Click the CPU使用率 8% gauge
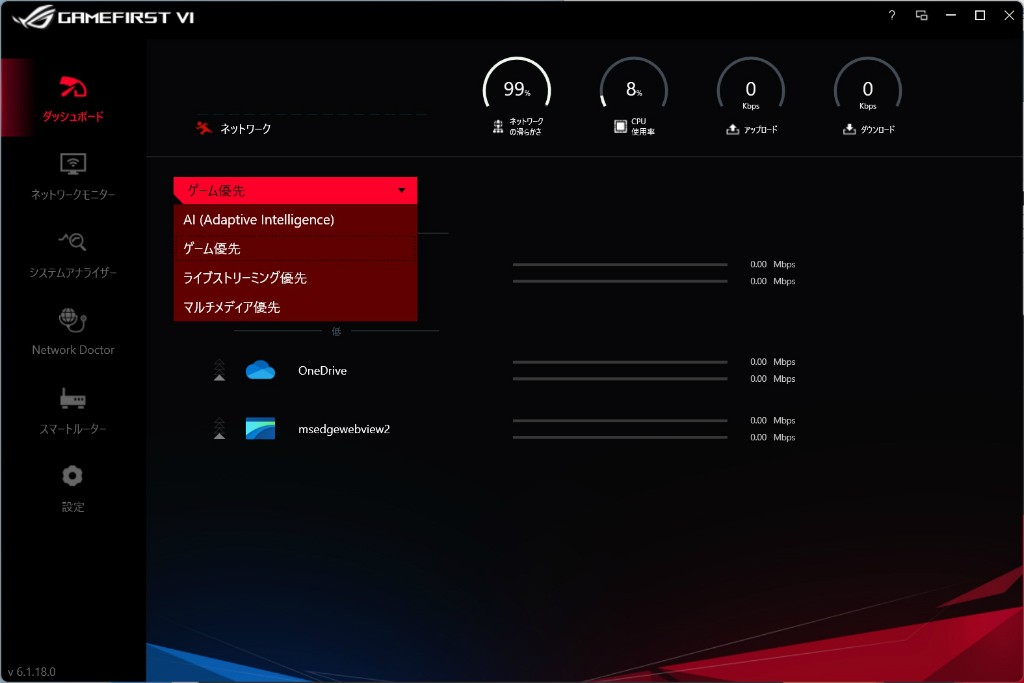This screenshot has height=683, width=1024. tap(634, 91)
